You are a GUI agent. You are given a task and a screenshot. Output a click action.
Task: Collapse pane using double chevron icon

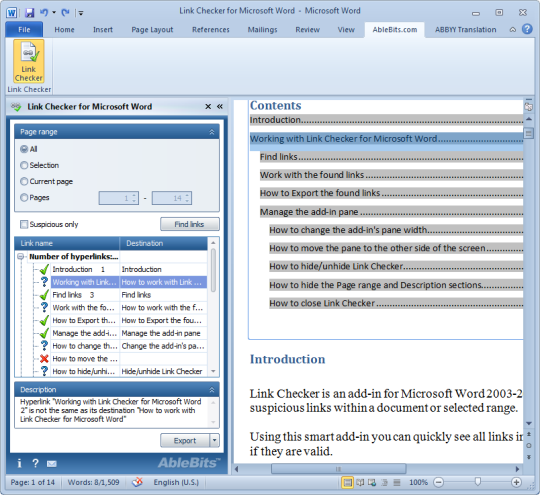point(220,106)
